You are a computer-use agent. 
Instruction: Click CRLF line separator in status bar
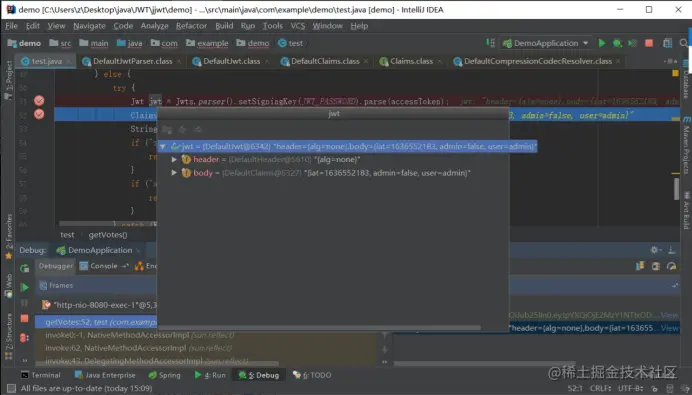[x=601, y=388]
